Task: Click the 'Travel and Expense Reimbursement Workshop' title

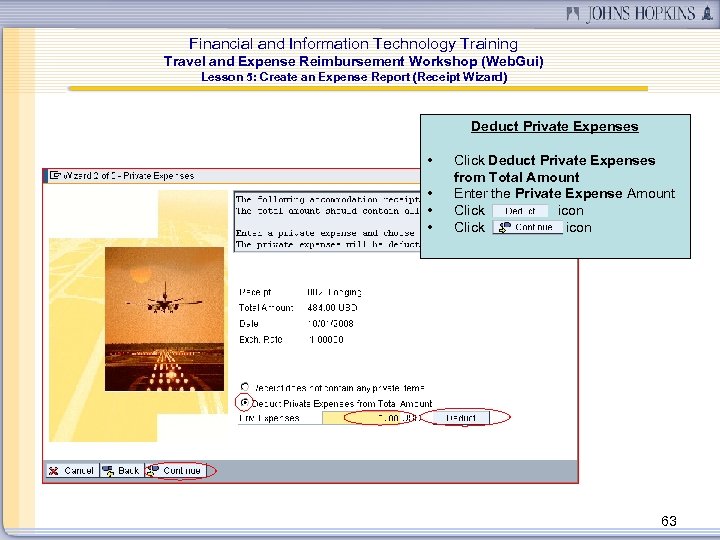Action: pos(354,61)
